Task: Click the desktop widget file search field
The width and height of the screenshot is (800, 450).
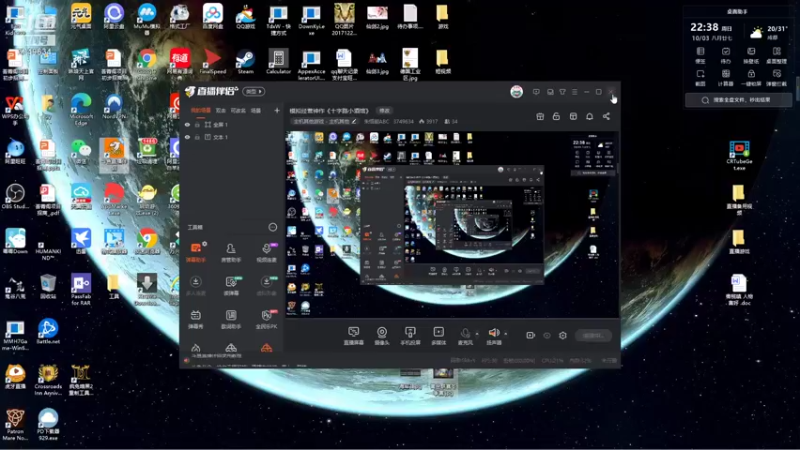Action: pyautogui.click(x=738, y=100)
